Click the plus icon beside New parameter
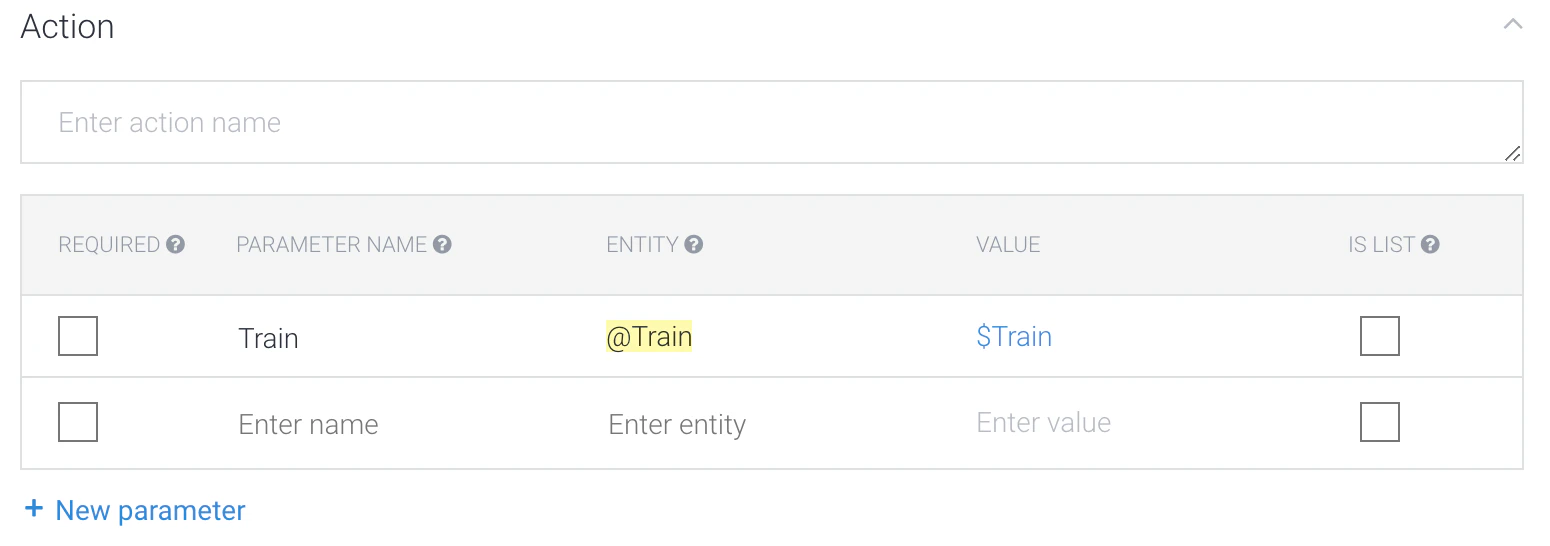 (34, 509)
